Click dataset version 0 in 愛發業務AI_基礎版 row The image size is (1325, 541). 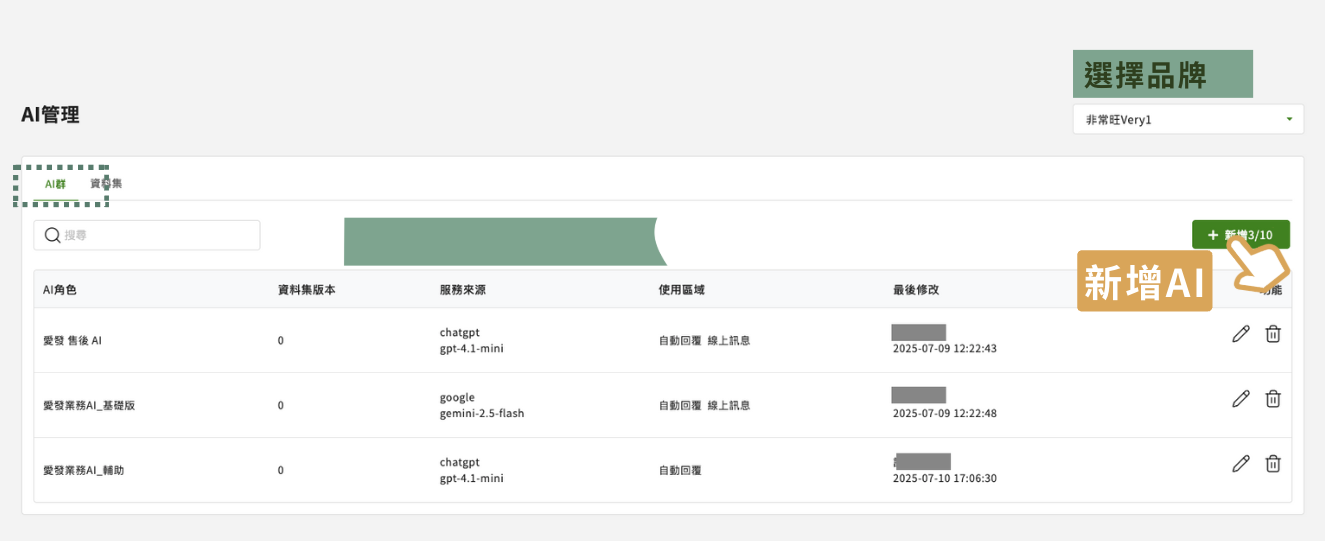(x=281, y=405)
